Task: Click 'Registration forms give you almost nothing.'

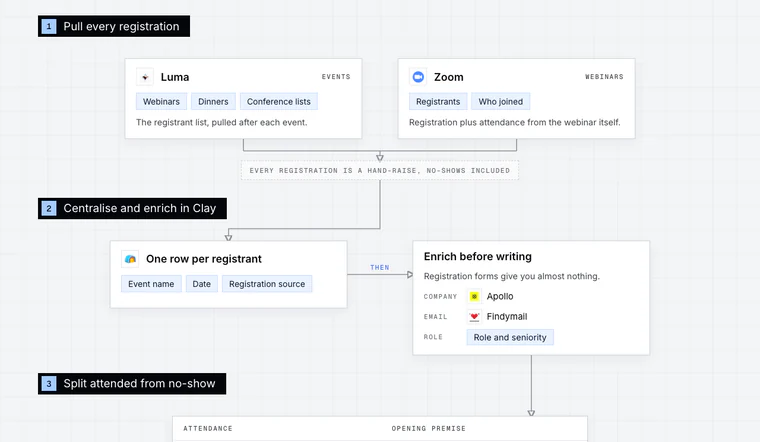Action: (511, 276)
